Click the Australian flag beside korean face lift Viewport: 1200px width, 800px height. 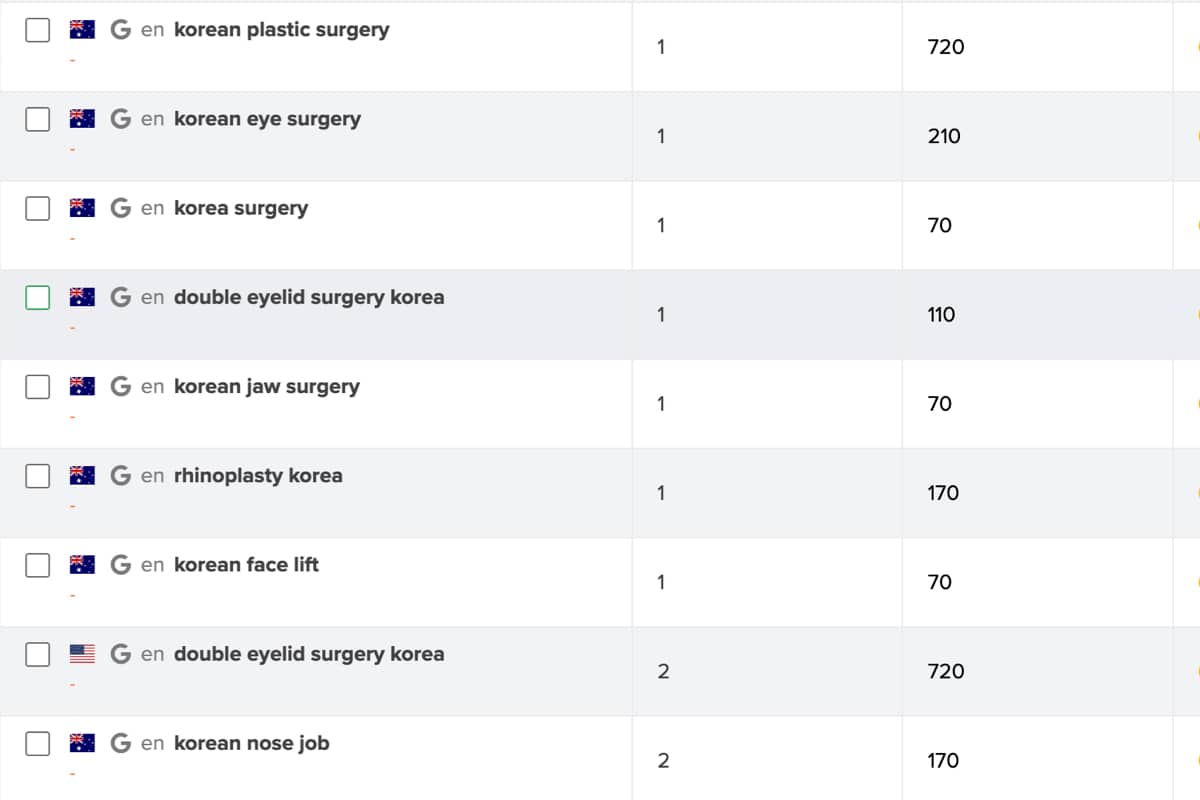(82, 565)
